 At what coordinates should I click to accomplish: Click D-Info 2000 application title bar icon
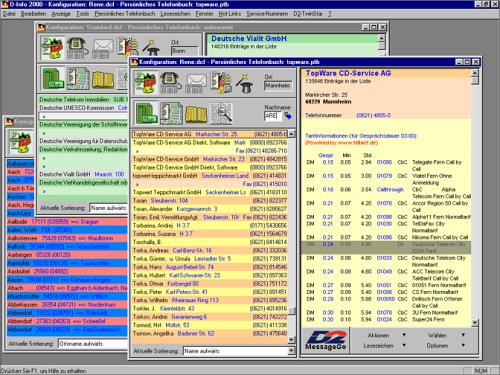pyautogui.click(x=4, y=4)
